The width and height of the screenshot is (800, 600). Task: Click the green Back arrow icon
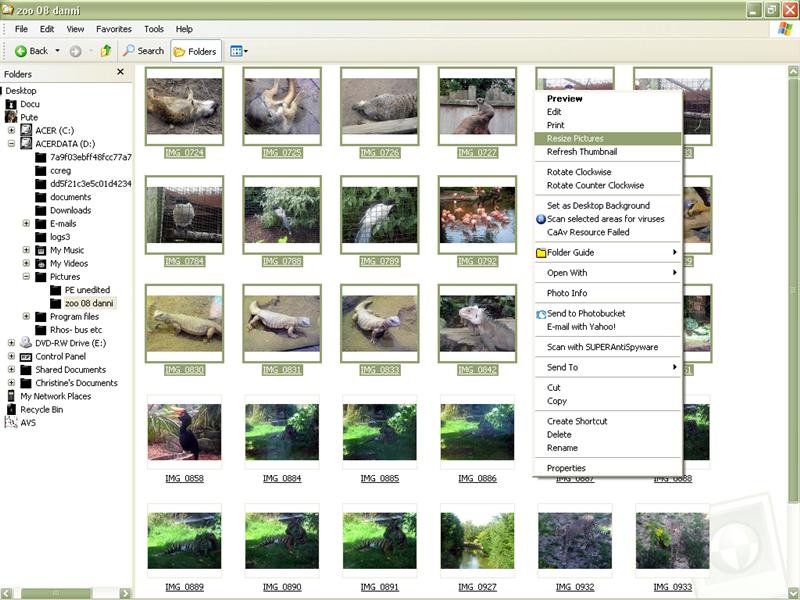[x=21, y=51]
